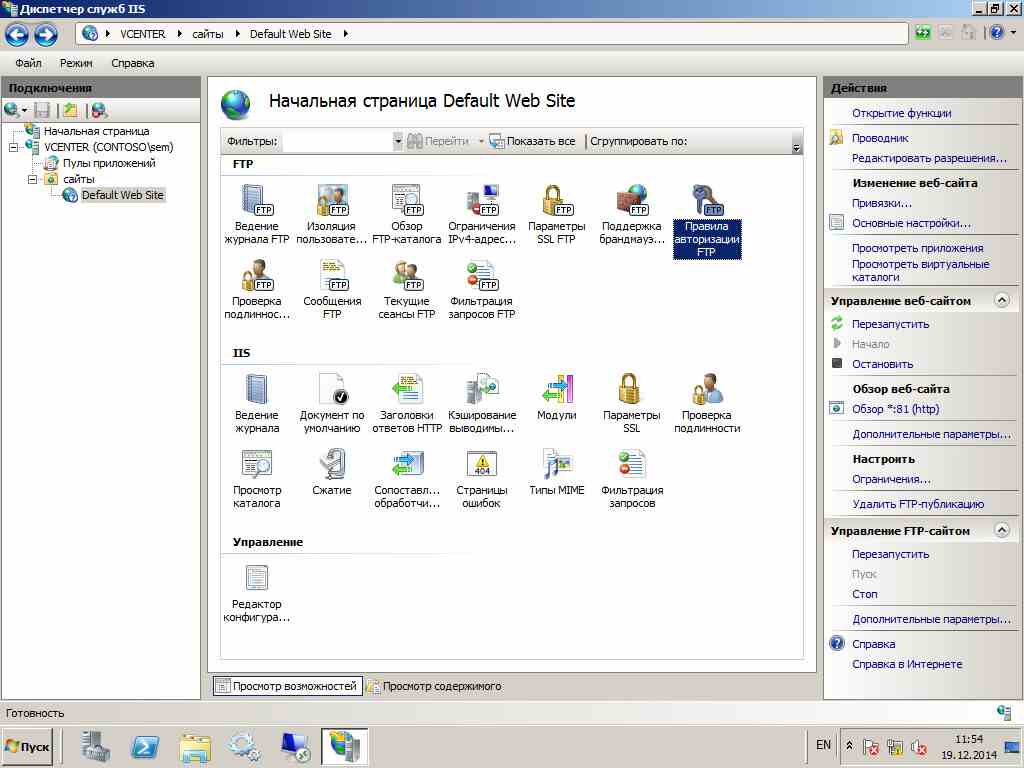Click Остановить under web site management
The height and width of the screenshot is (768, 1024).
pyautogui.click(x=882, y=364)
